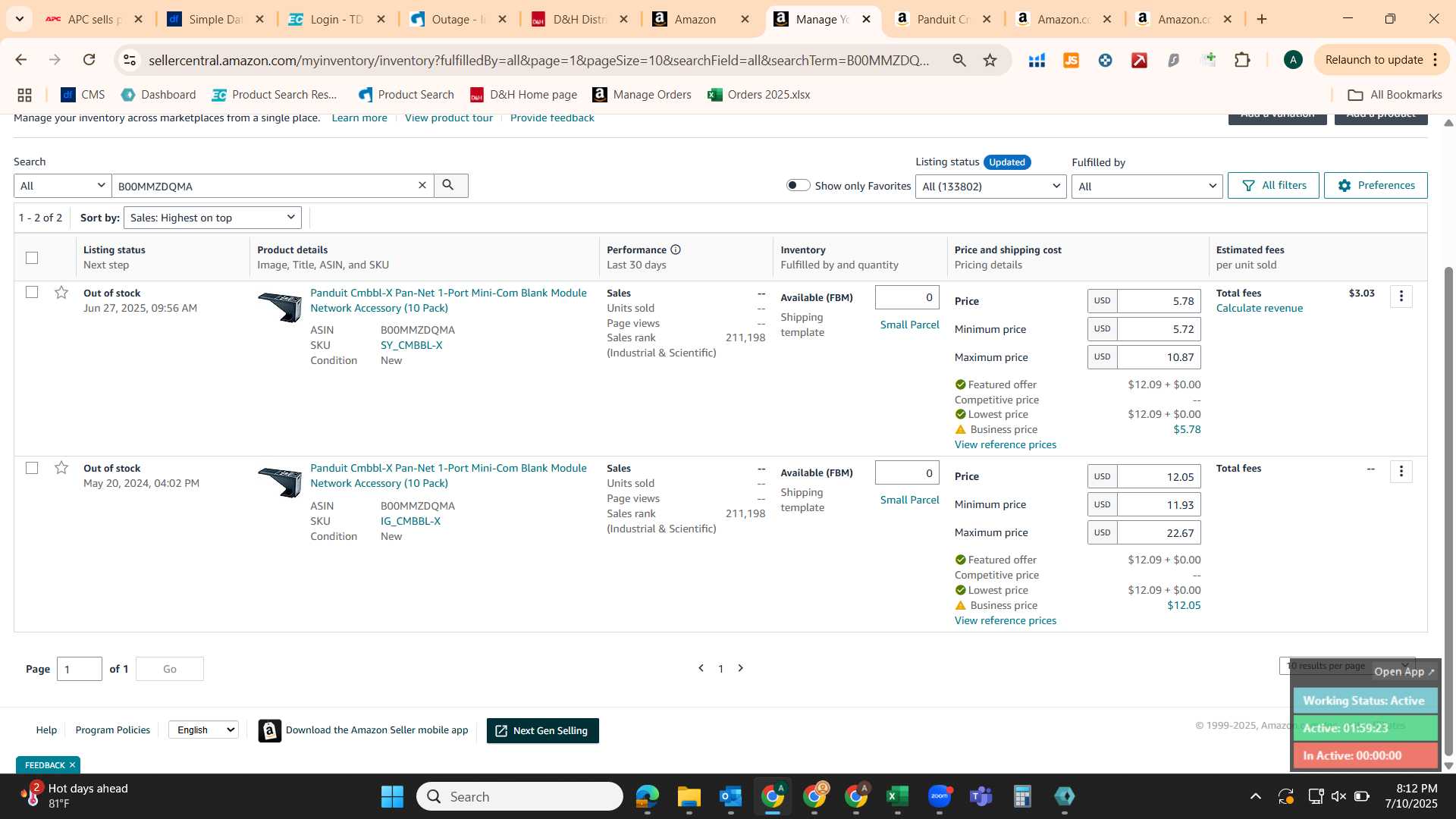The width and height of the screenshot is (1456, 819).
Task: Open Calculate revenue link
Action: [x=1260, y=308]
